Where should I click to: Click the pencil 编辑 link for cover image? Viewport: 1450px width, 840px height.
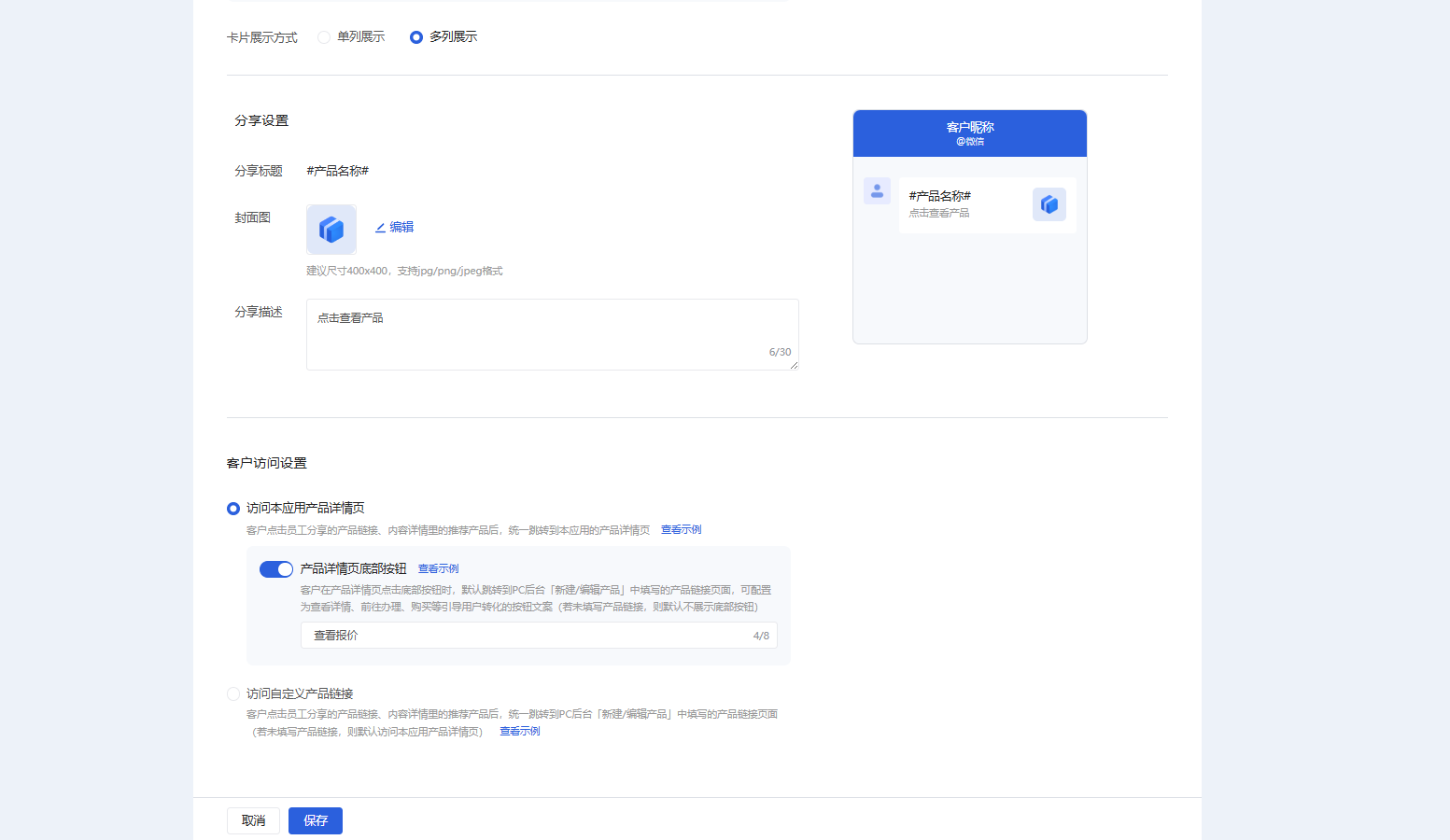[394, 227]
